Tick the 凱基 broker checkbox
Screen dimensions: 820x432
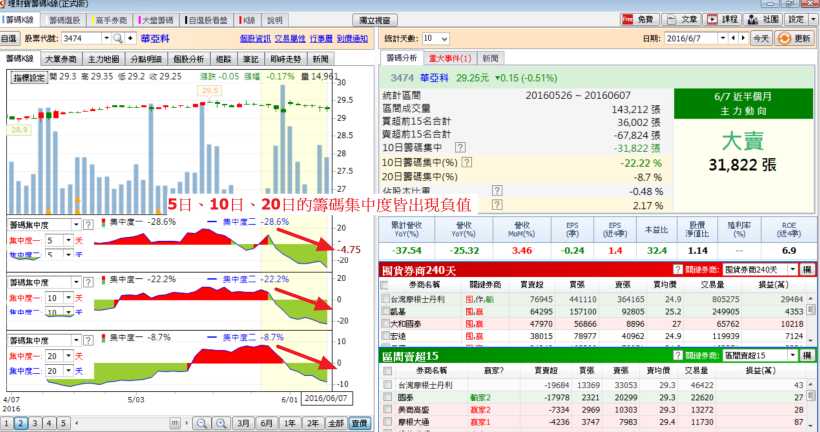[386, 311]
